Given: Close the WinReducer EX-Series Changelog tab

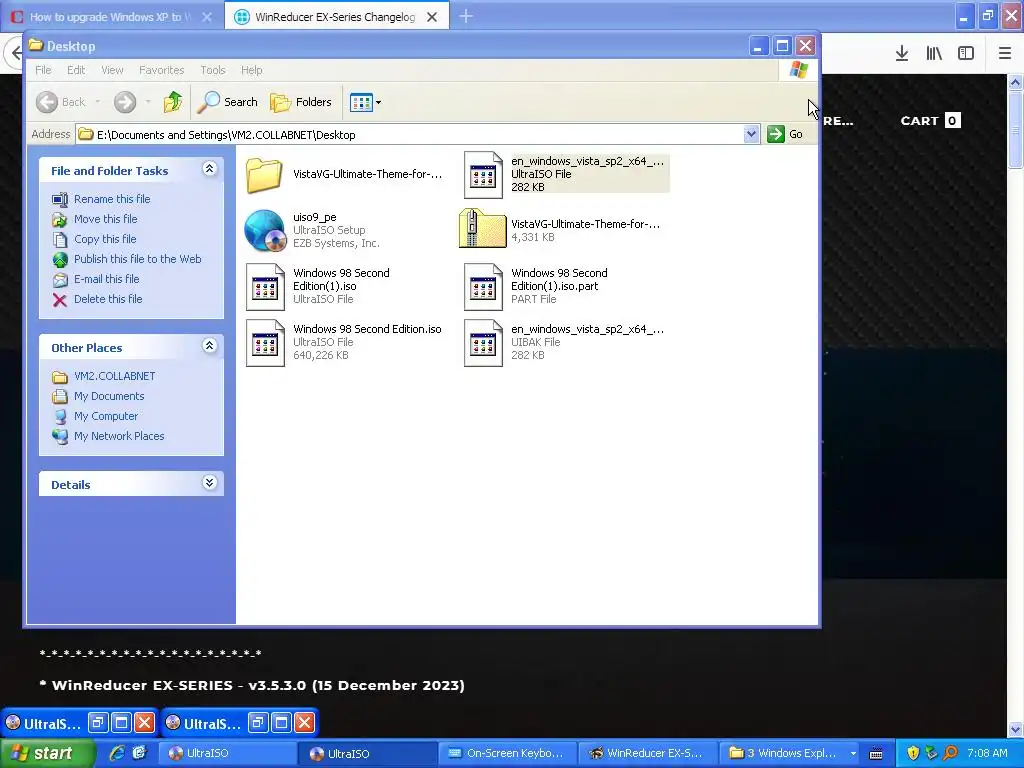Looking at the screenshot, I should (432, 17).
